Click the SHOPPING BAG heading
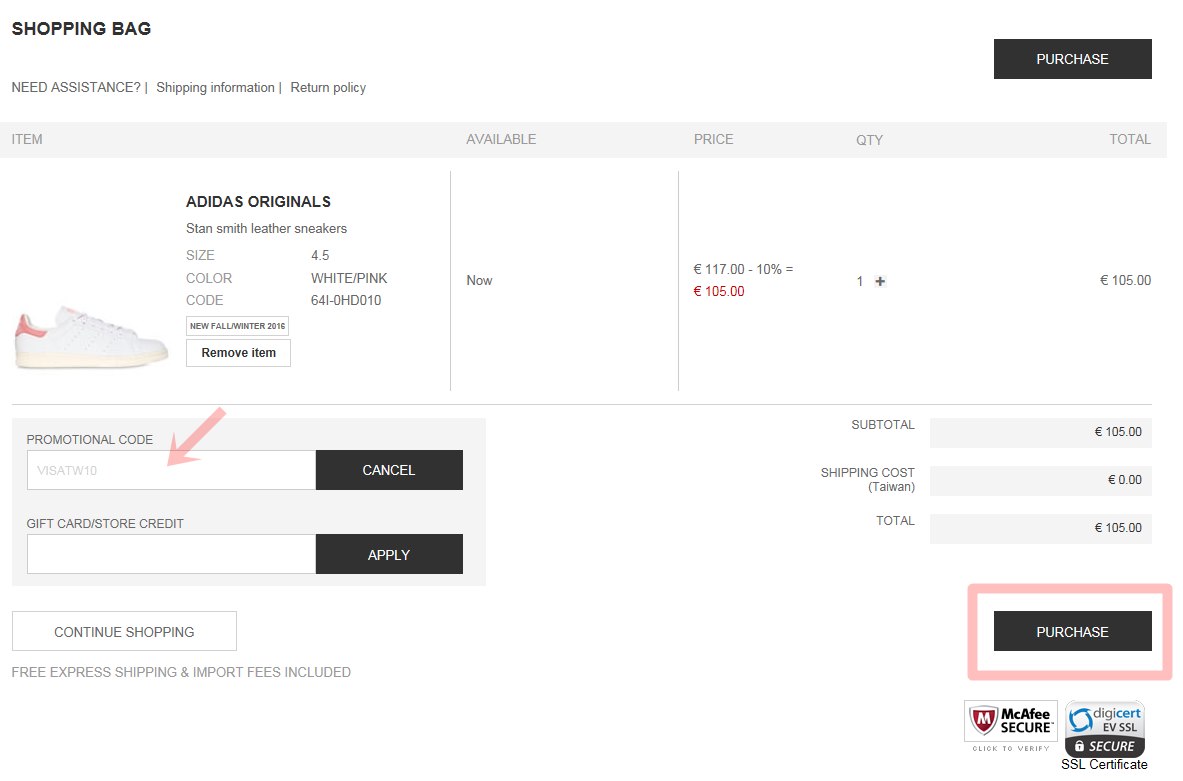Screen dimensions: 1183x781 (x=81, y=29)
